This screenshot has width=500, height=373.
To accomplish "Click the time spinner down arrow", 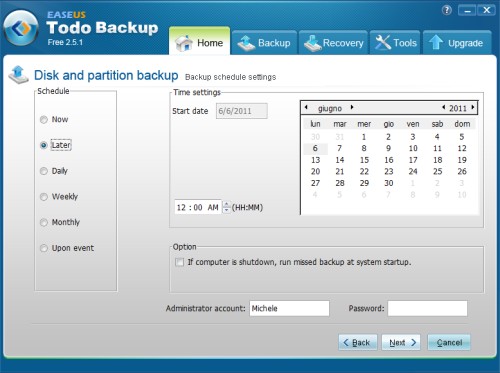I will click(x=226, y=210).
